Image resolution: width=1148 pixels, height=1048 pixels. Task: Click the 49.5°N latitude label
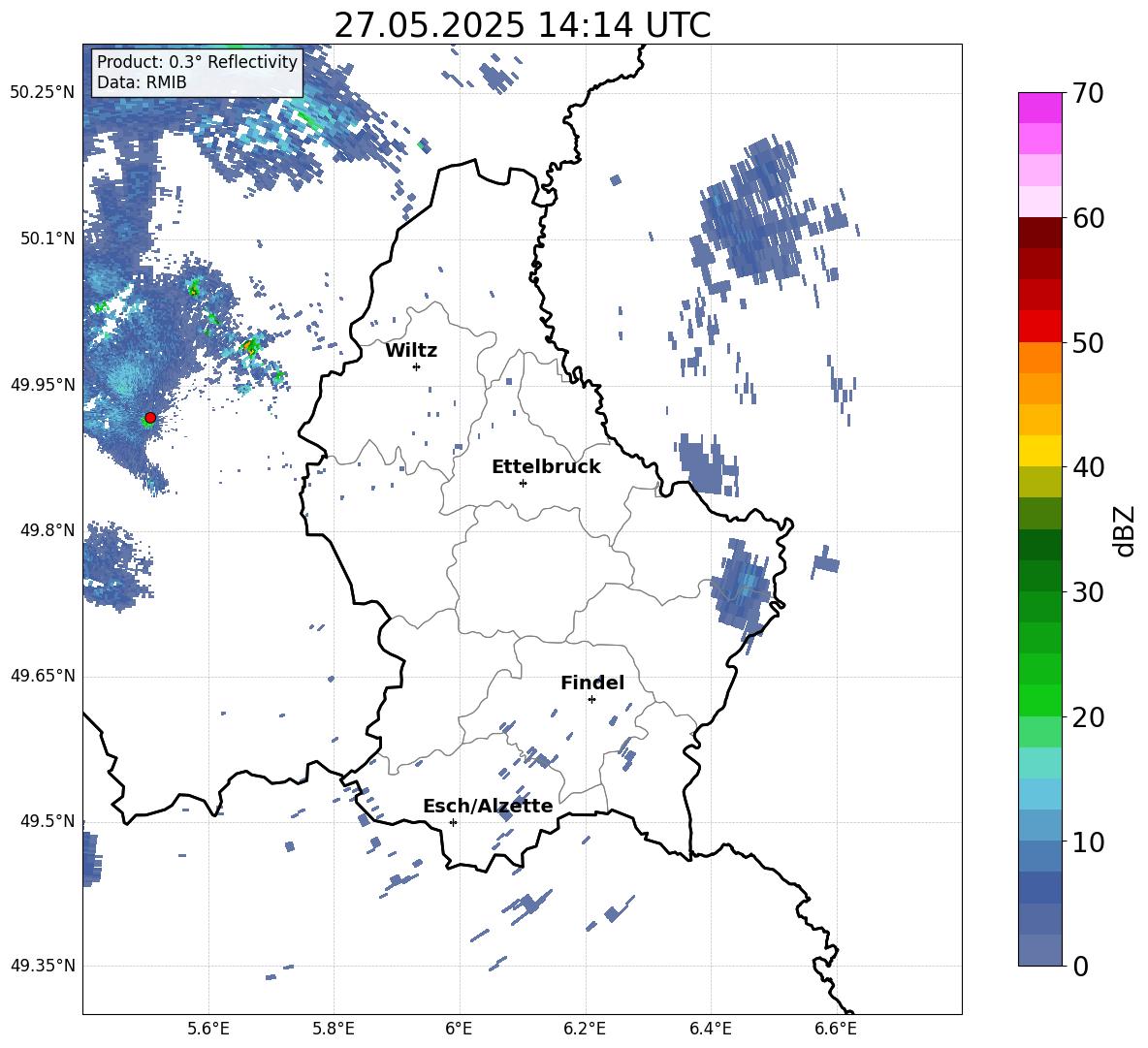47,821
